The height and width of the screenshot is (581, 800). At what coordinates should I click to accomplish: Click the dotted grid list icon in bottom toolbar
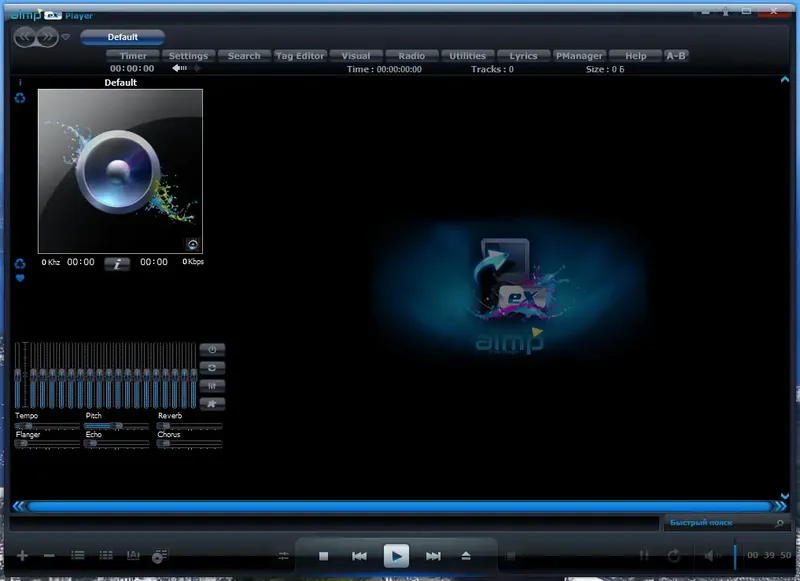106,555
